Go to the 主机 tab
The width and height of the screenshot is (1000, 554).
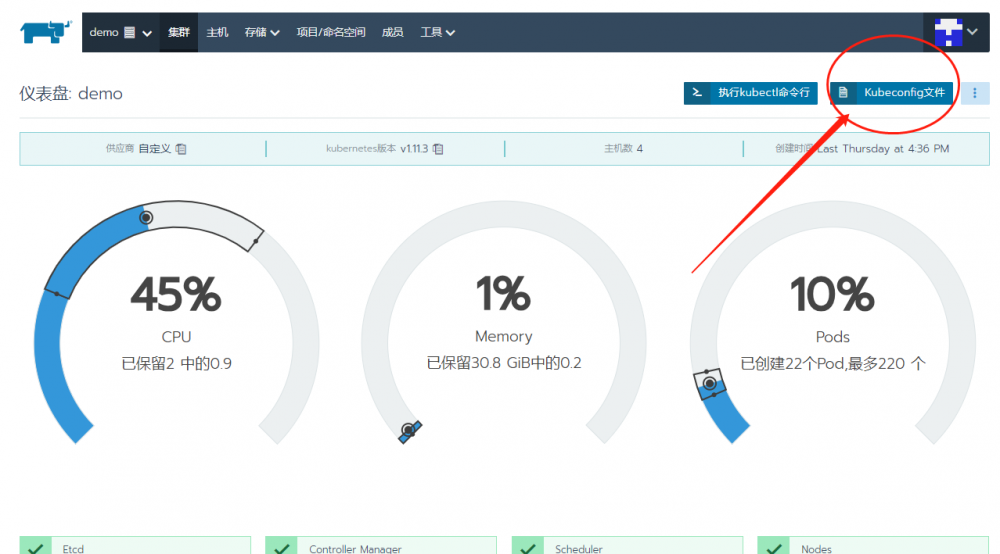pos(217,33)
